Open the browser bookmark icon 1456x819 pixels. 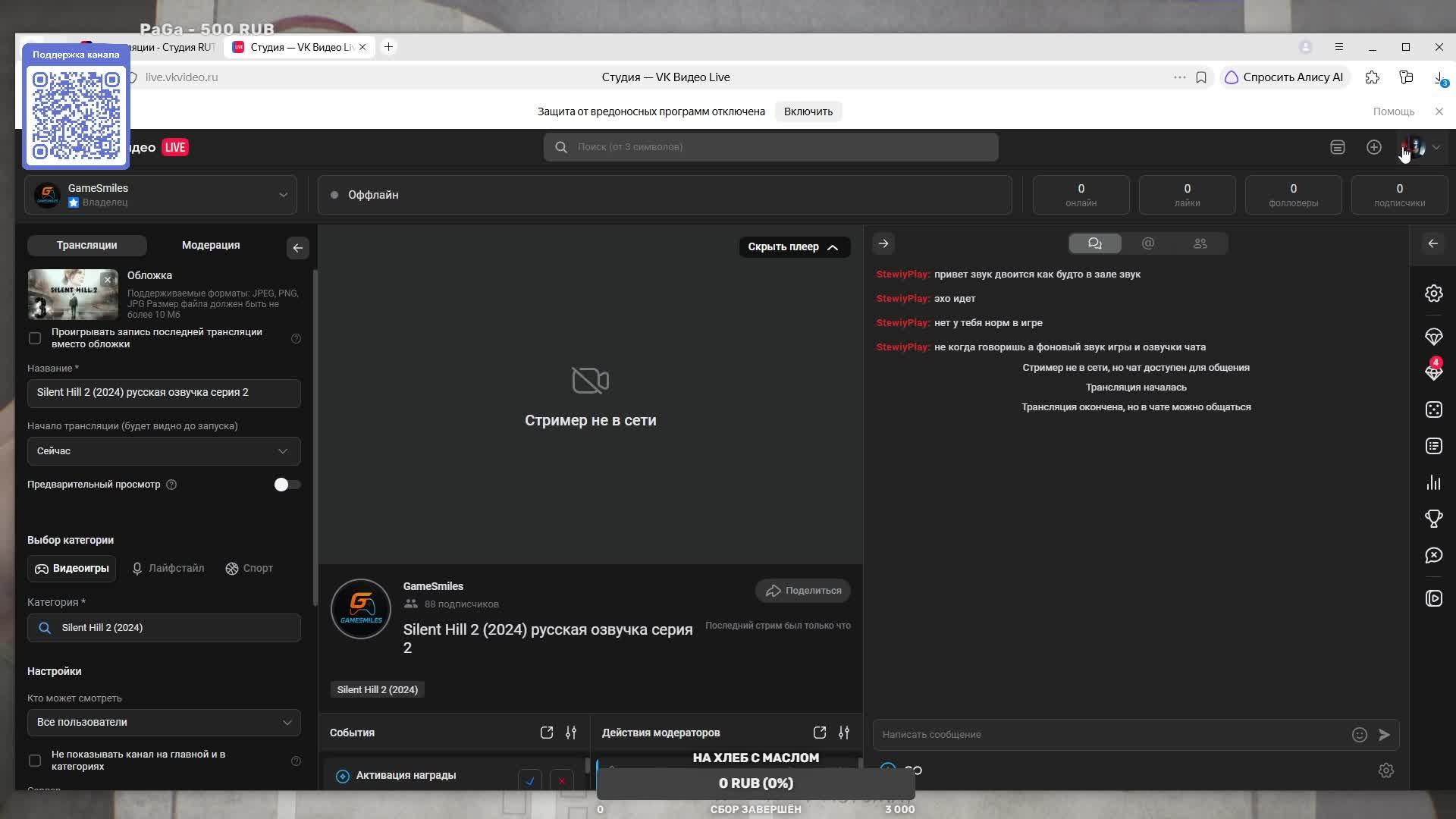(x=1201, y=77)
